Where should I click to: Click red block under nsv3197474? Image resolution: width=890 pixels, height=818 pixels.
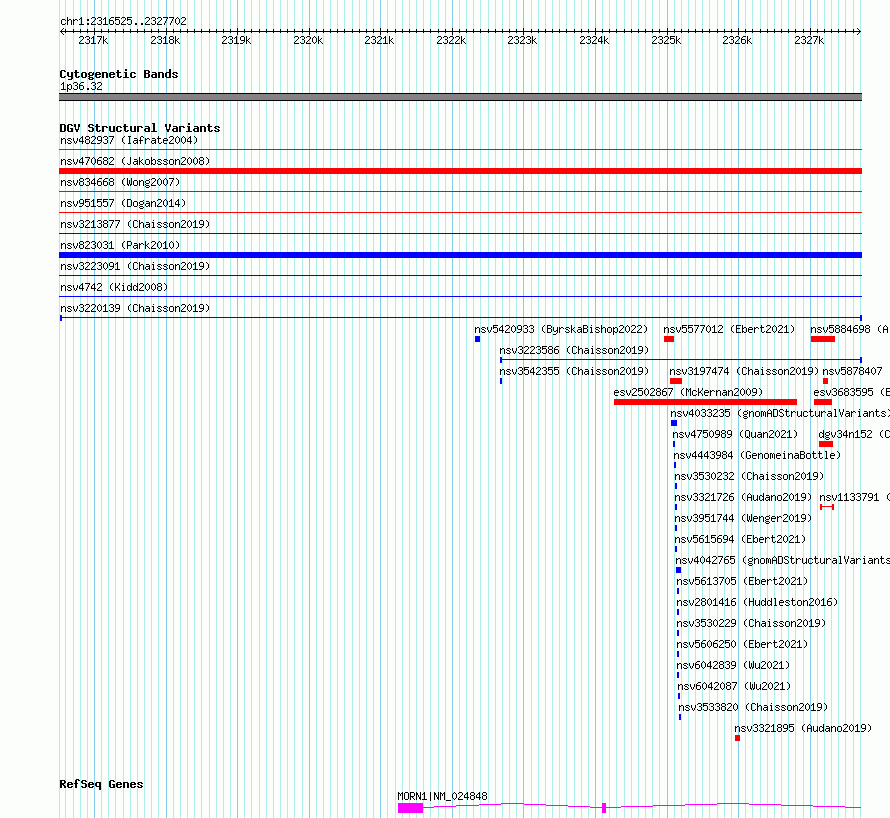(x=675, y=381)
